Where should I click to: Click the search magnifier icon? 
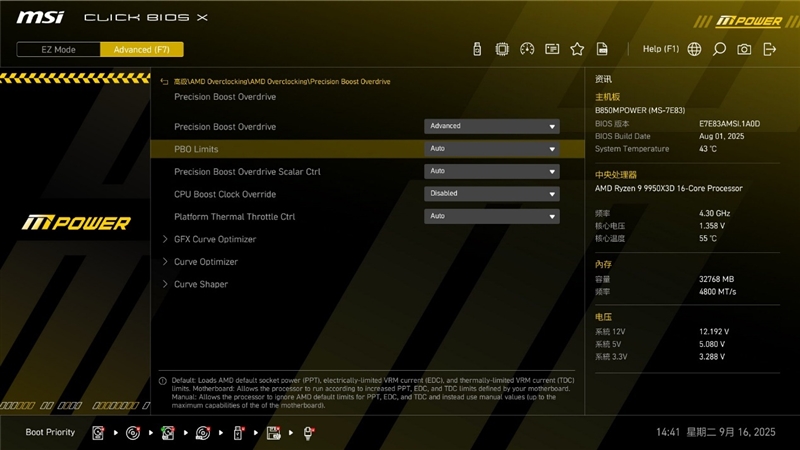[x=719, y=49]
